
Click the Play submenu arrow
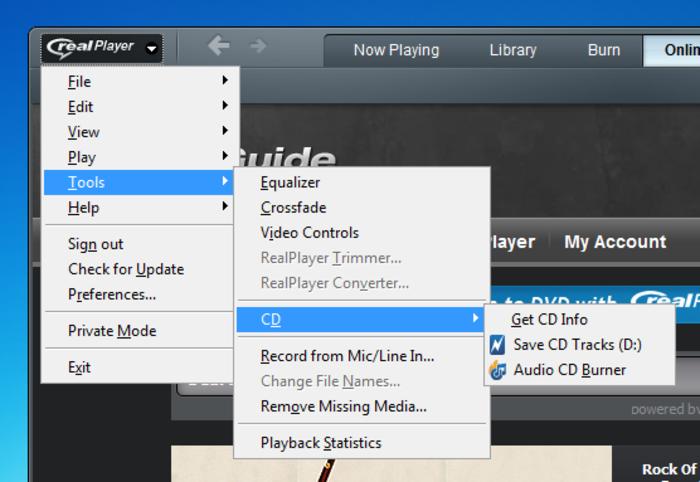point(225,155)
